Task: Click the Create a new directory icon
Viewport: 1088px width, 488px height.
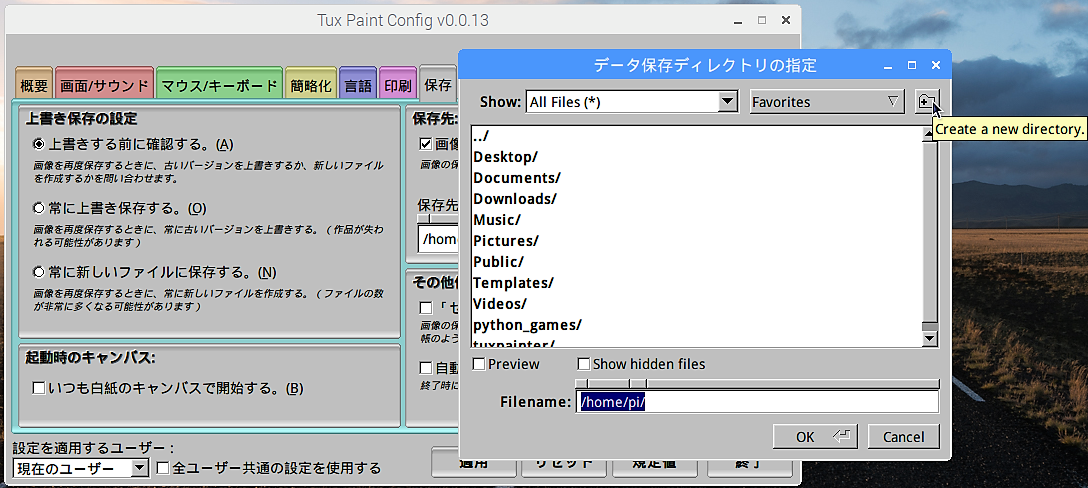Action: click(927, 102)
